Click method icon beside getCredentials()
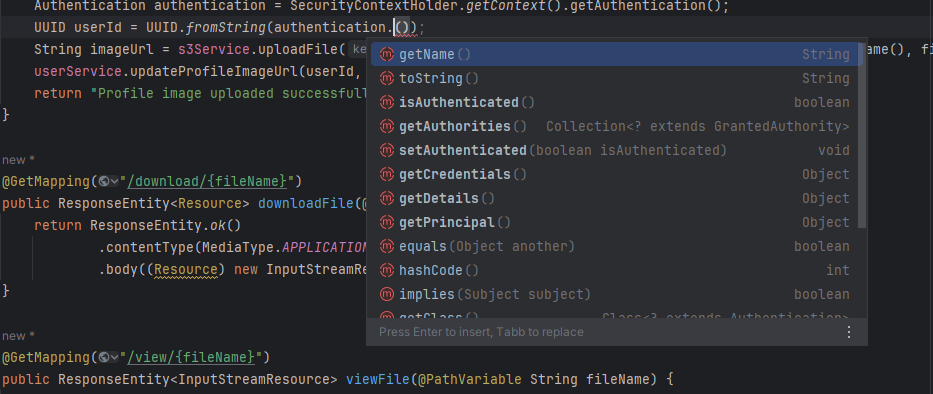 [x=387, y=174]
